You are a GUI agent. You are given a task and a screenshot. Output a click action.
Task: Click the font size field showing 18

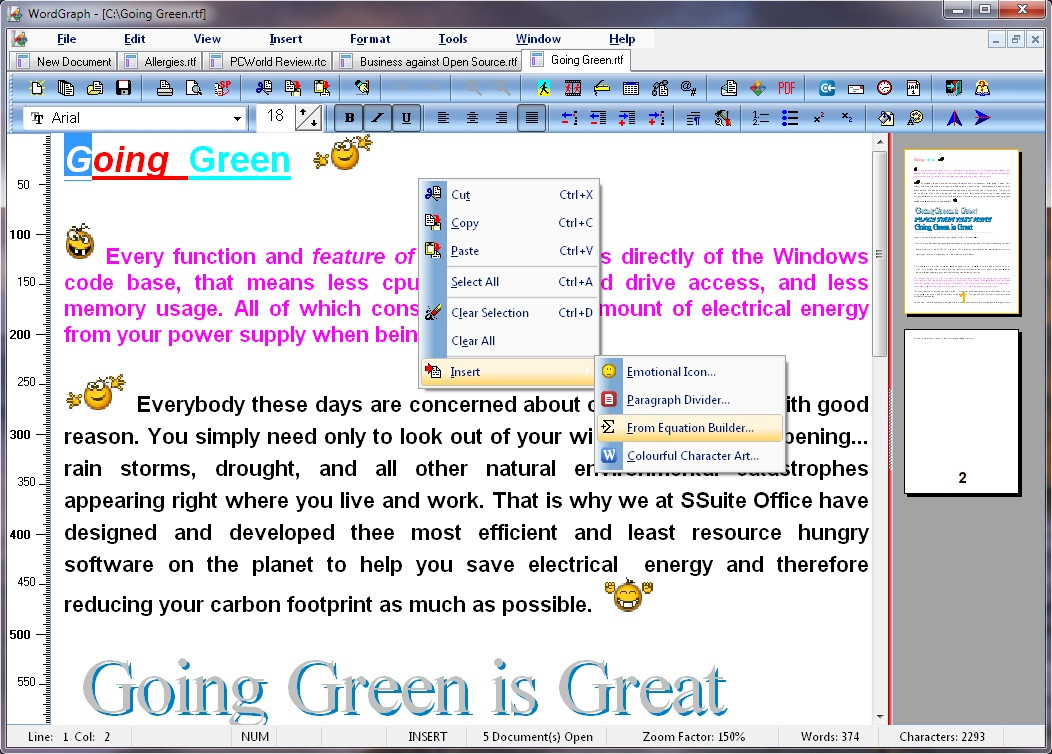click(275, 118)
